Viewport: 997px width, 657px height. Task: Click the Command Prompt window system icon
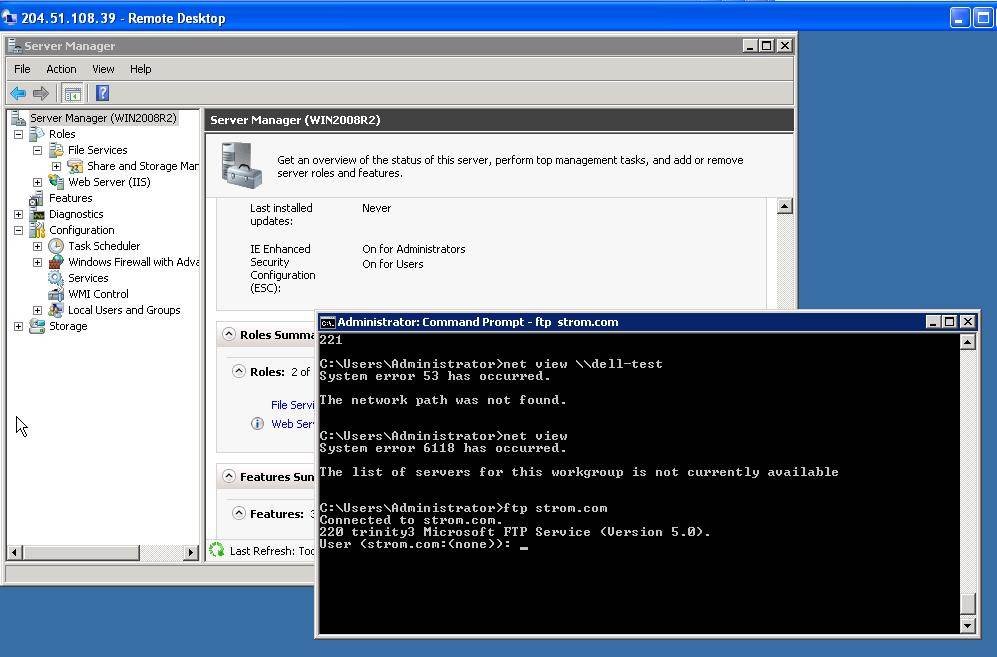(x=327, y=322)
